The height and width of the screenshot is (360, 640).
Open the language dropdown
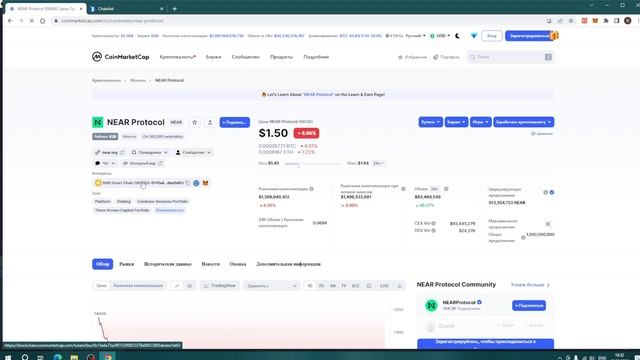point(416,36)
